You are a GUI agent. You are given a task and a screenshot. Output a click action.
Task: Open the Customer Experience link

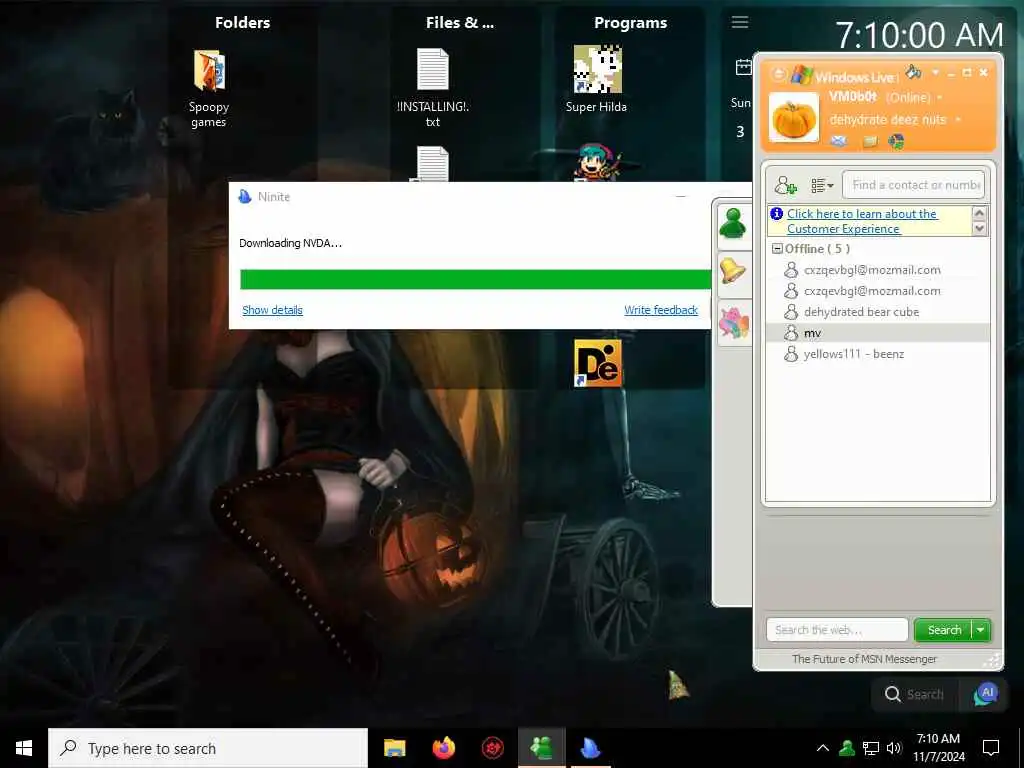pyautogui.click(x=862, y=221)
